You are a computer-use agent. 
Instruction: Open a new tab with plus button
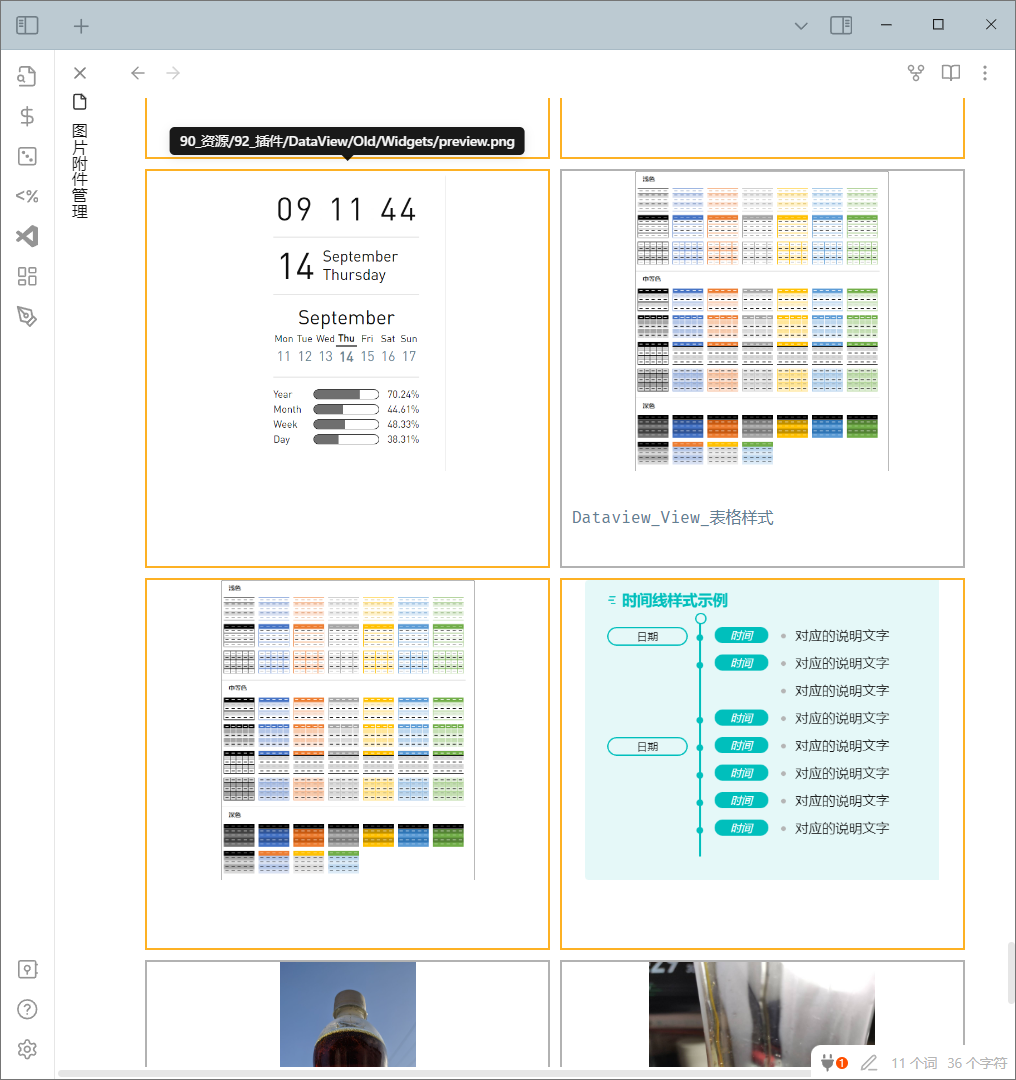(x=81, y=26)
